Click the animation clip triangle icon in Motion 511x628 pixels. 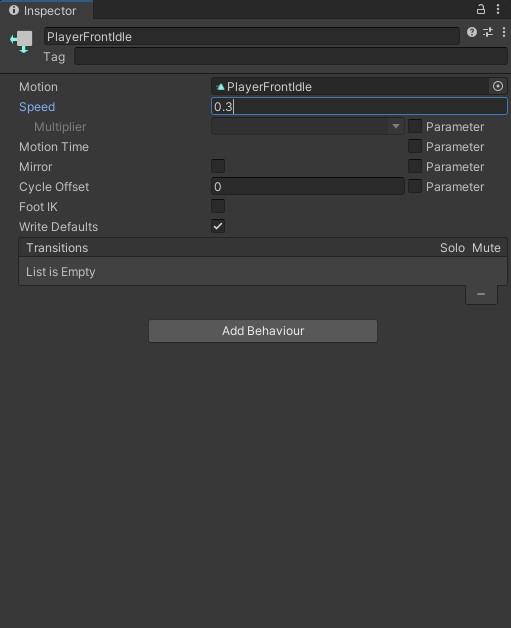click(220, 87)
